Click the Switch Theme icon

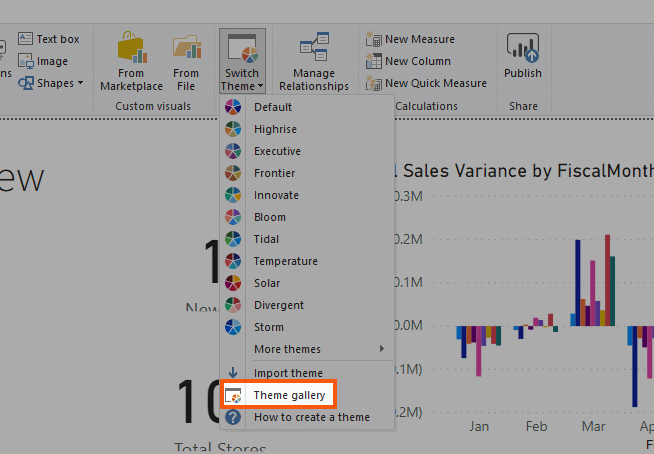242,49
